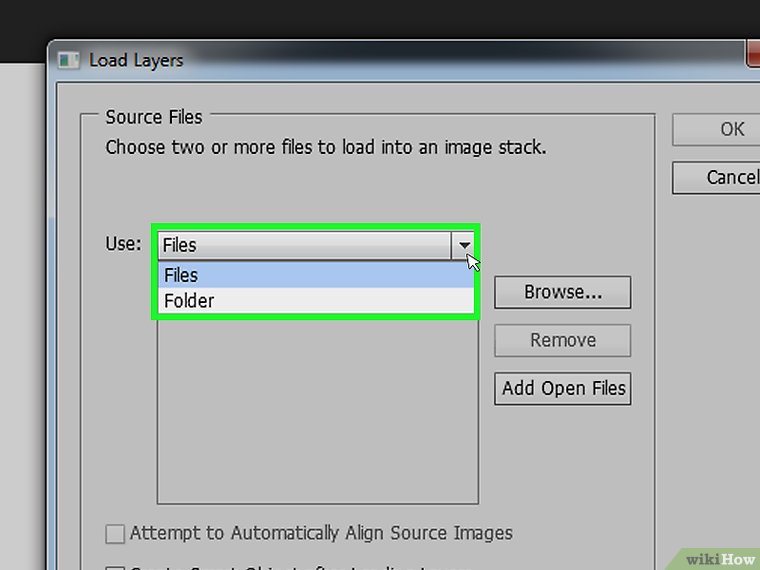760x570 pixels.
Task: Click the Remove button
Action: 562,340
